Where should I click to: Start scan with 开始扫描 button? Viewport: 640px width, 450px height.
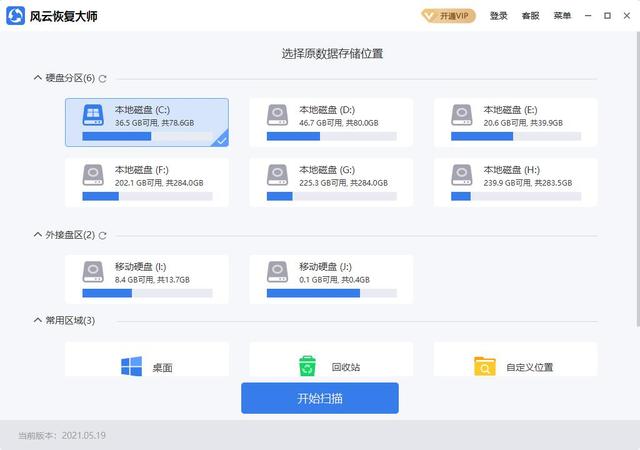click(320, 398)
